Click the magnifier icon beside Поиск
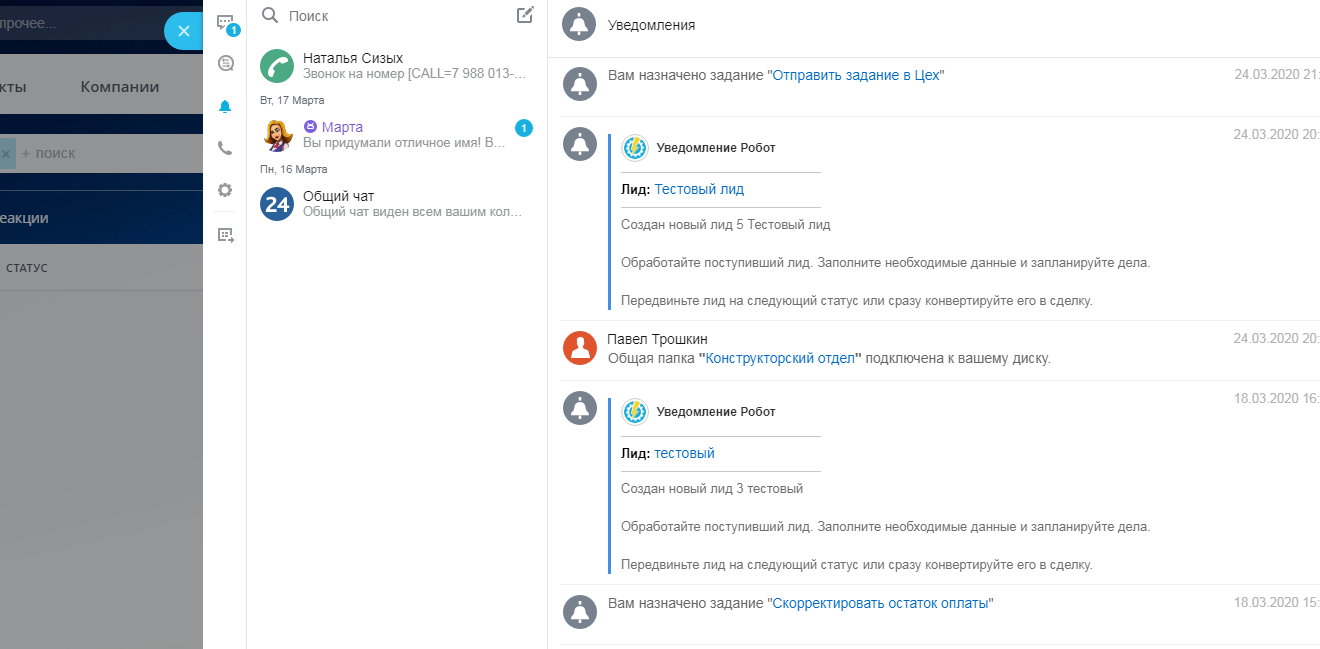The image size is (1320, 649). click(269, 15)
